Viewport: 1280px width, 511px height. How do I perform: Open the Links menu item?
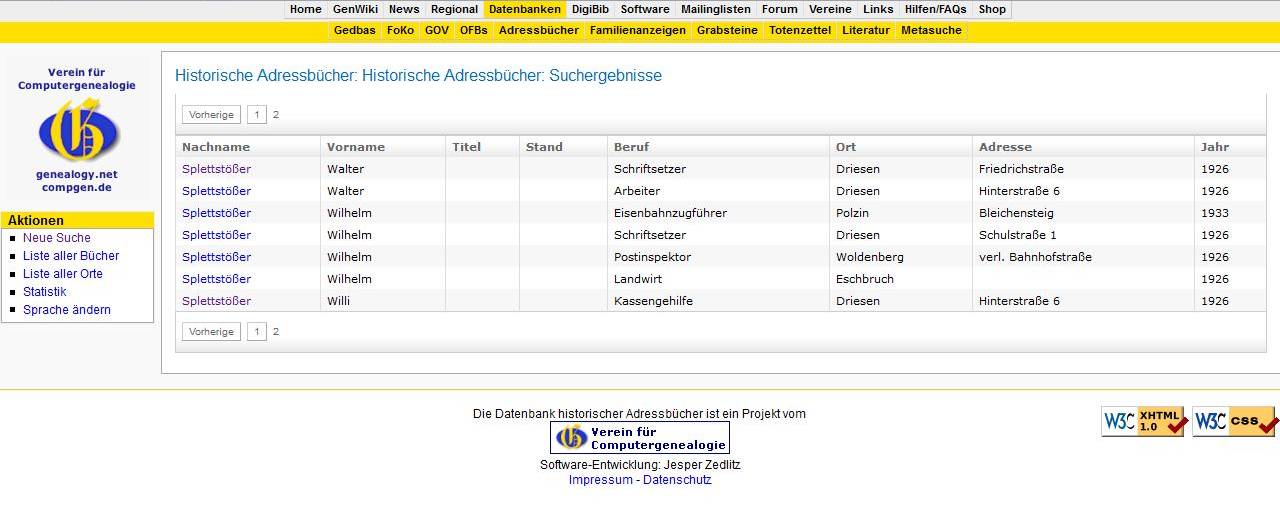[x=878, y=9]
